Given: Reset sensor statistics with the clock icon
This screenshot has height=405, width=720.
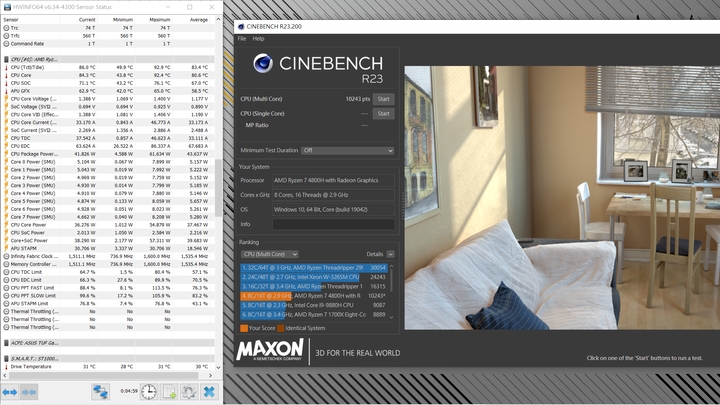Looking at the screenshot, I should [x=148, y=392].
